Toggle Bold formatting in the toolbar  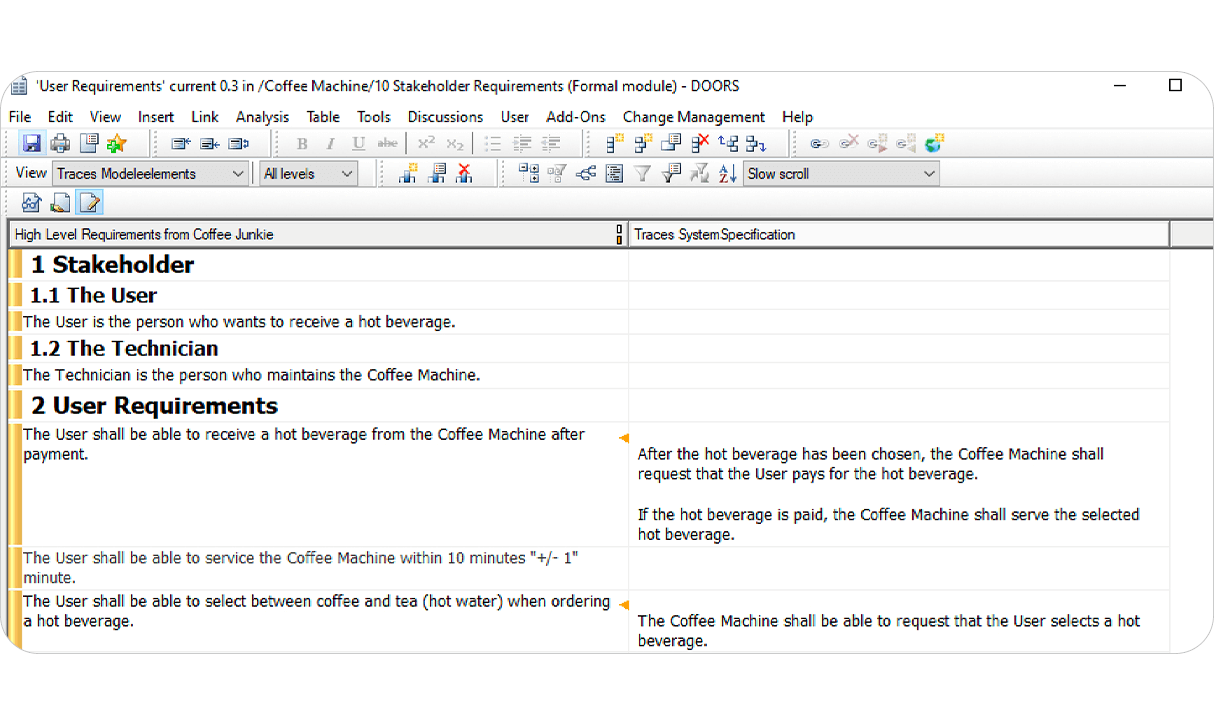click(x=301, y=143)
